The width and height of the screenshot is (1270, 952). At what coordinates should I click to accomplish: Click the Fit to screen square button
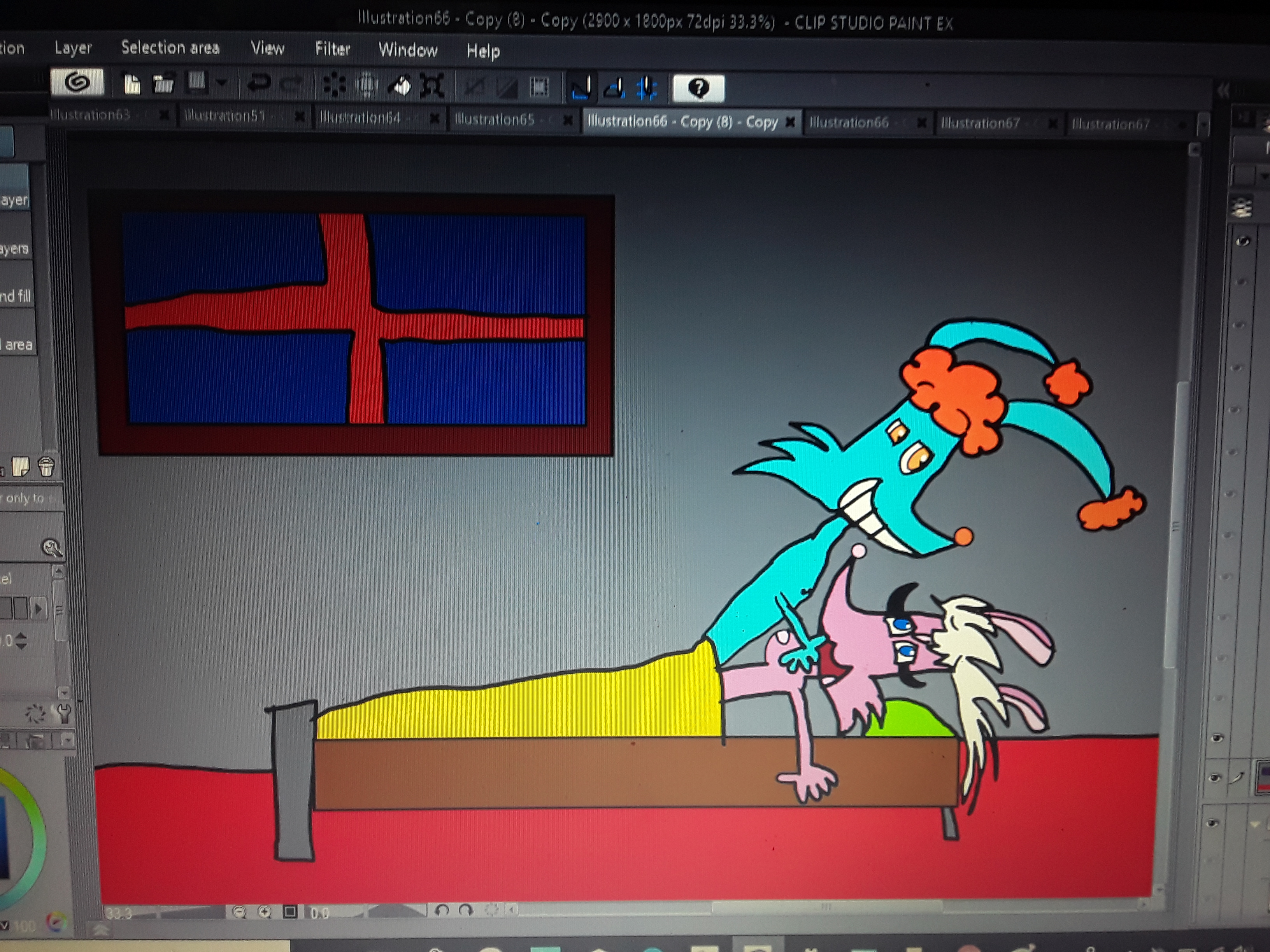point(291,911)
